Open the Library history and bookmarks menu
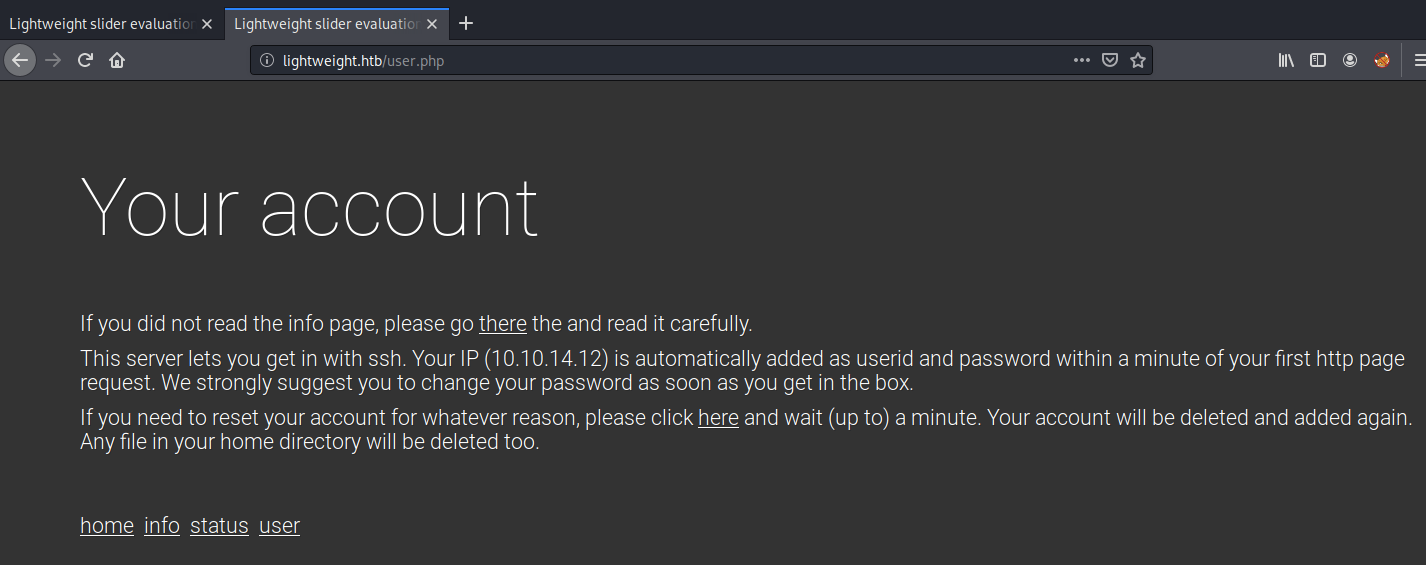This screenshot has width=1426, height=565. click(x=1286, y=60)
